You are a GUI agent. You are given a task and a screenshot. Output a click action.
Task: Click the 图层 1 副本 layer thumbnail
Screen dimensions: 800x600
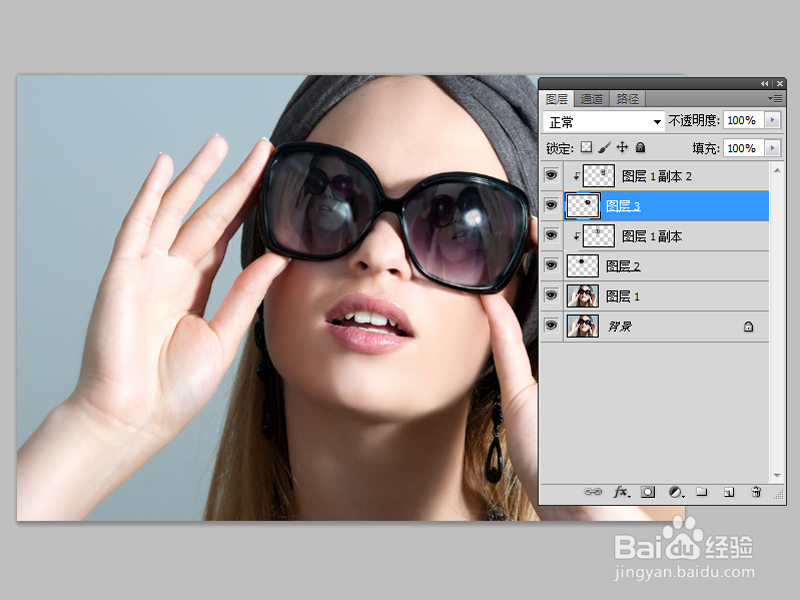tap(598, 236)
